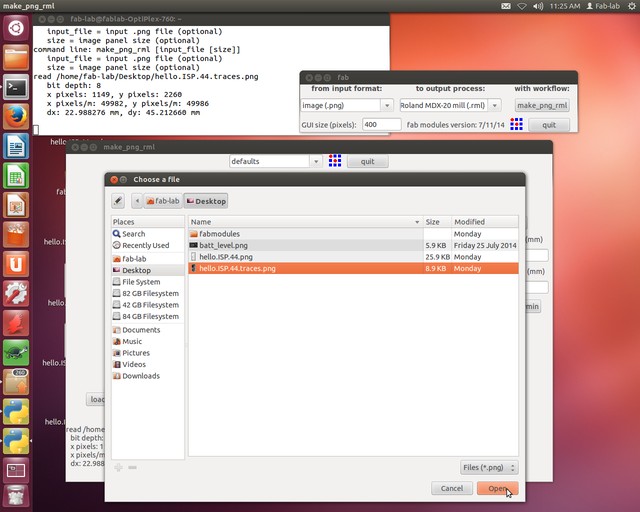
Task: Open the Music bookmark
Action: [x=147, y=341]
